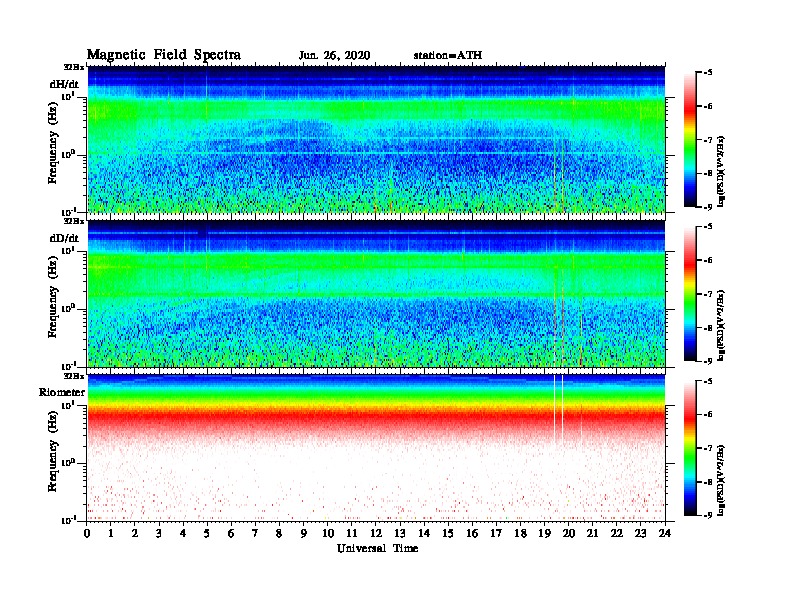Click hour tick label "23" on time axis
This screenshot has height=612, width=792.
(640, 534)
